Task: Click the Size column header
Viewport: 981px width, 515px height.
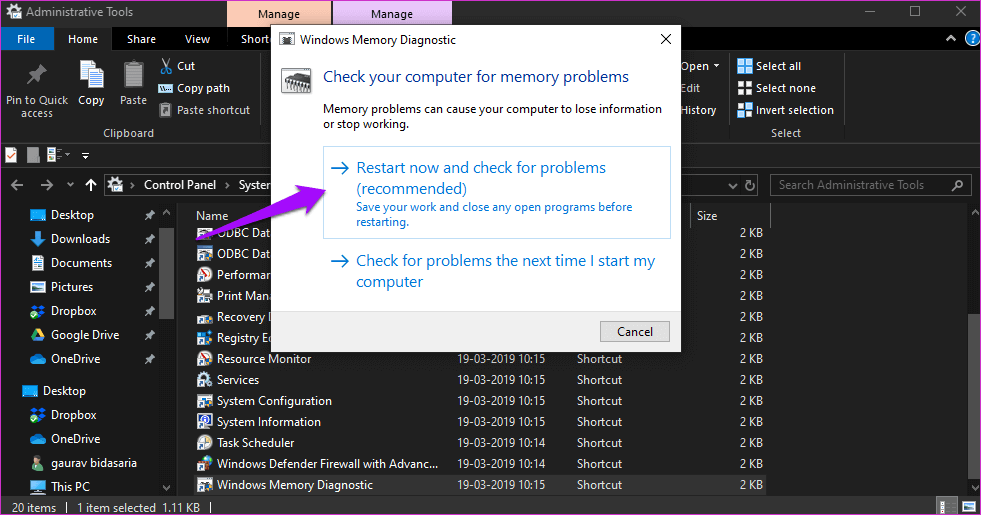Action: 707,216
